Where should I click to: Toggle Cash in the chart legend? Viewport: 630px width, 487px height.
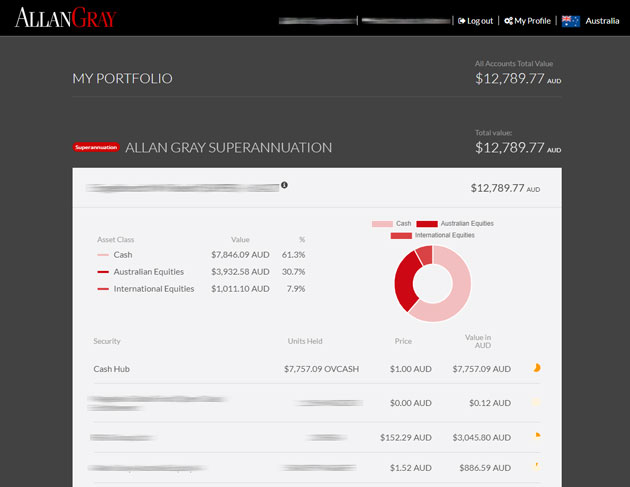click(391, 223)
